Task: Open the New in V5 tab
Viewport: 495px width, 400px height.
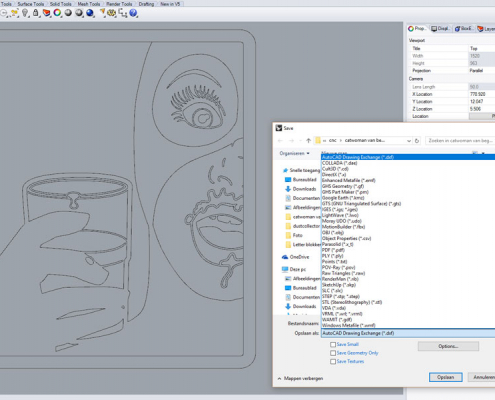Action: (x=170, y=4)
